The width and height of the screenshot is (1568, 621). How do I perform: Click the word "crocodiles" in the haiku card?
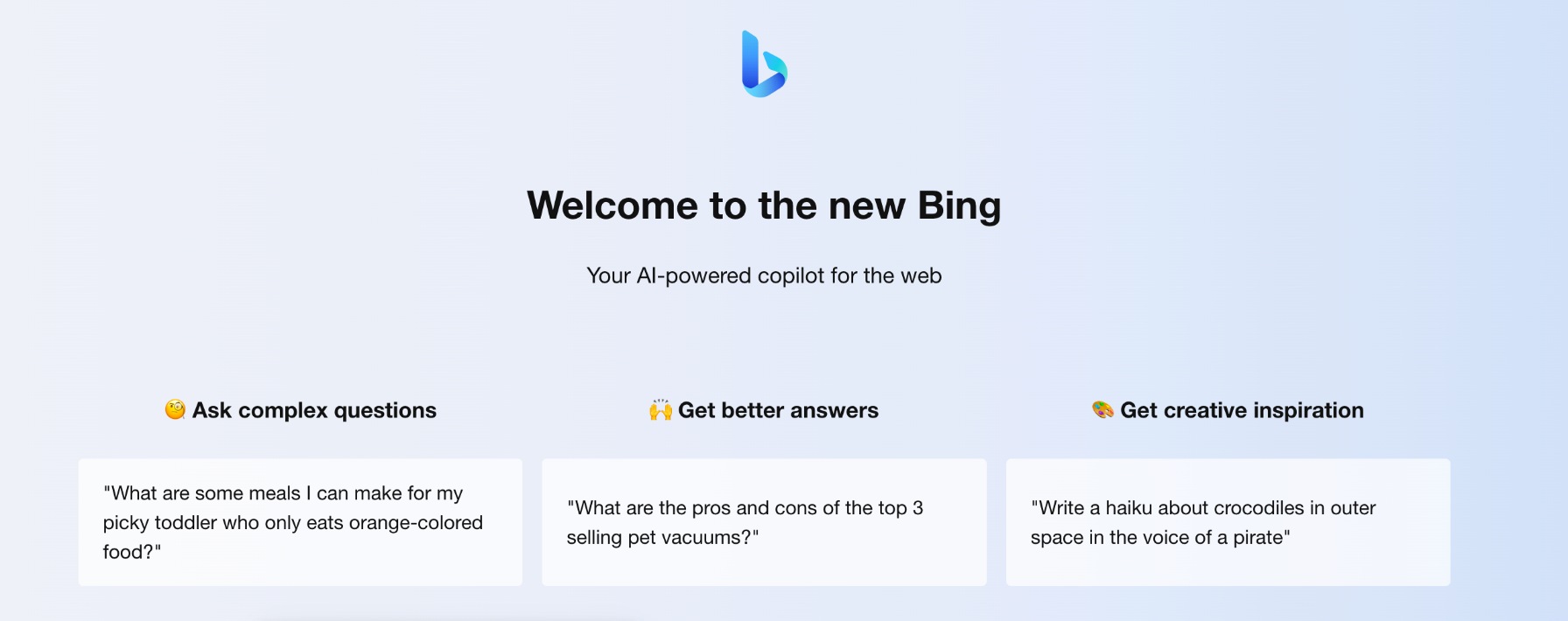click(1260, 508)
